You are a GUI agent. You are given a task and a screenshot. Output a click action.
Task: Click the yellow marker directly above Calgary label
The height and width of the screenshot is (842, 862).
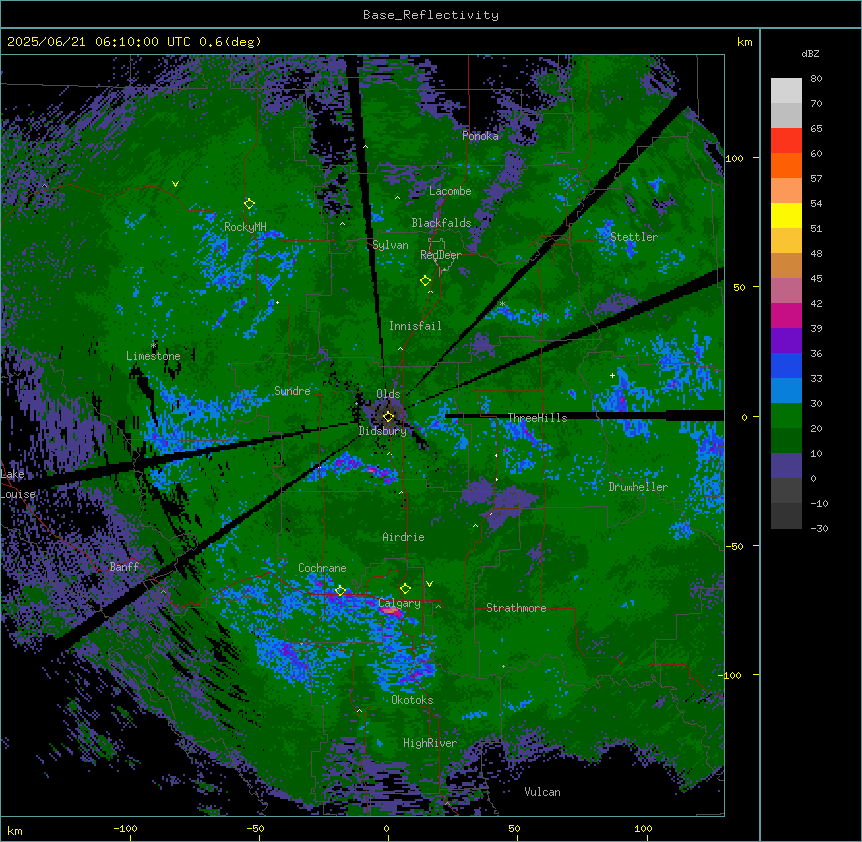tap(405, 589)
